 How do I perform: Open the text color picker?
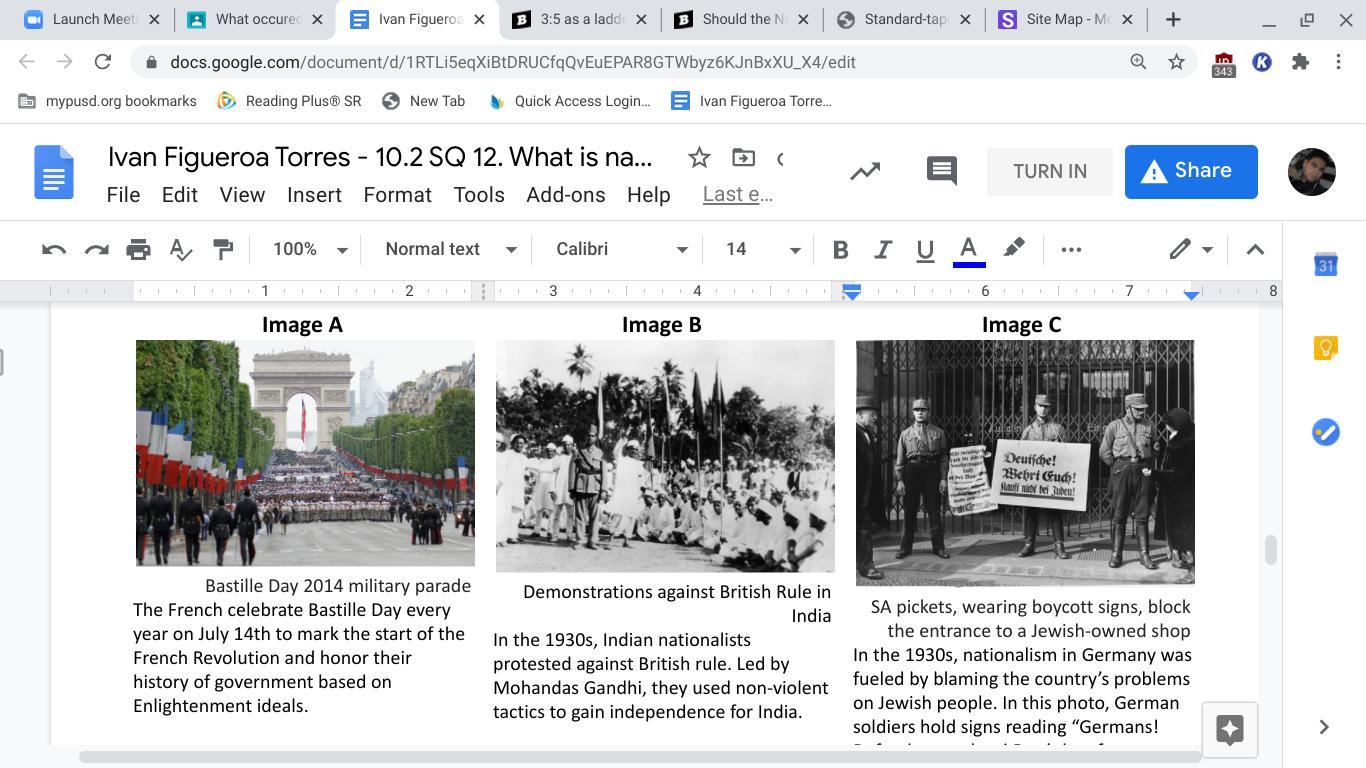click(968, 249)
